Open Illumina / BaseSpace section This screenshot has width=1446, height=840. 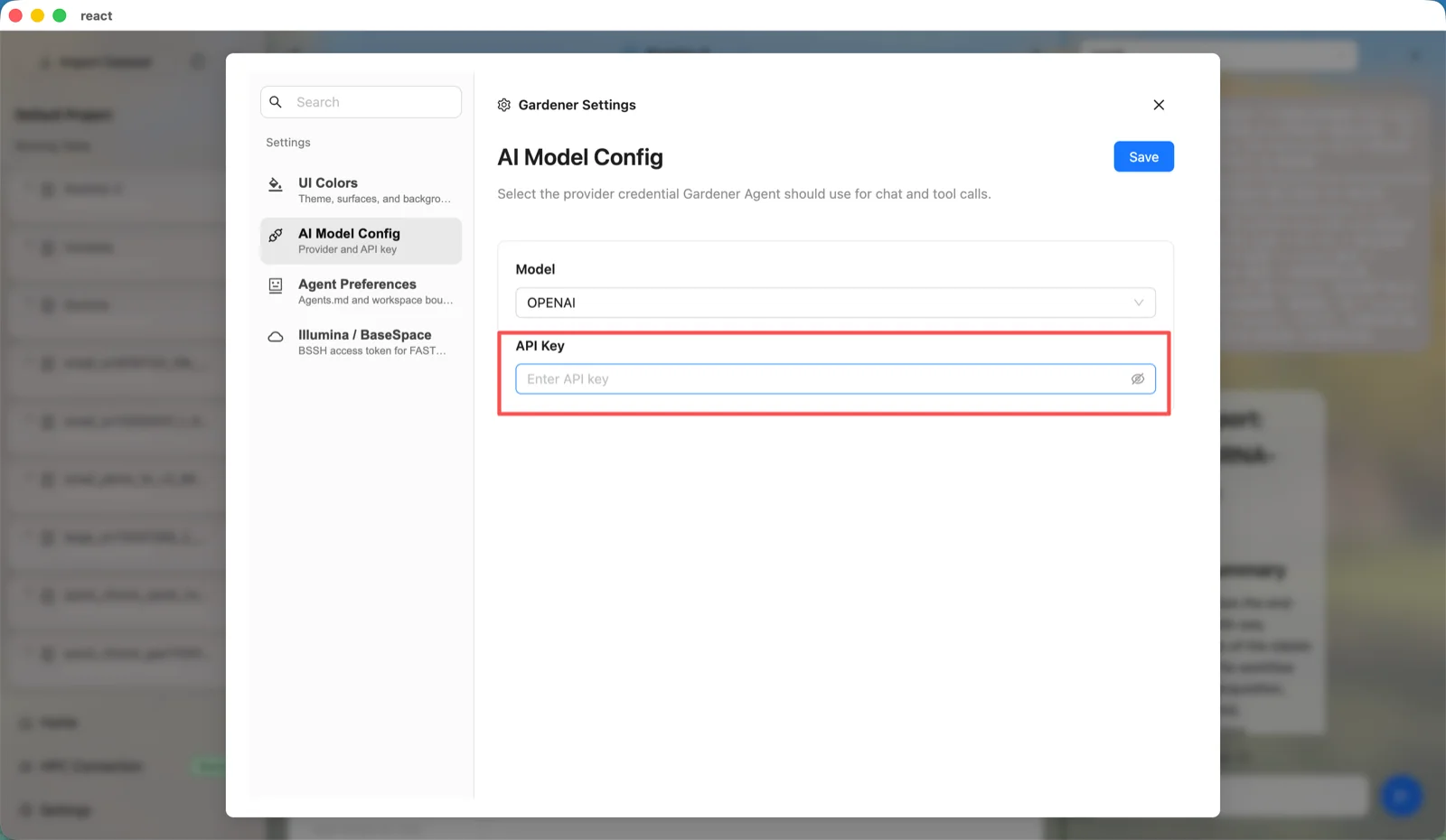(361, 341)
